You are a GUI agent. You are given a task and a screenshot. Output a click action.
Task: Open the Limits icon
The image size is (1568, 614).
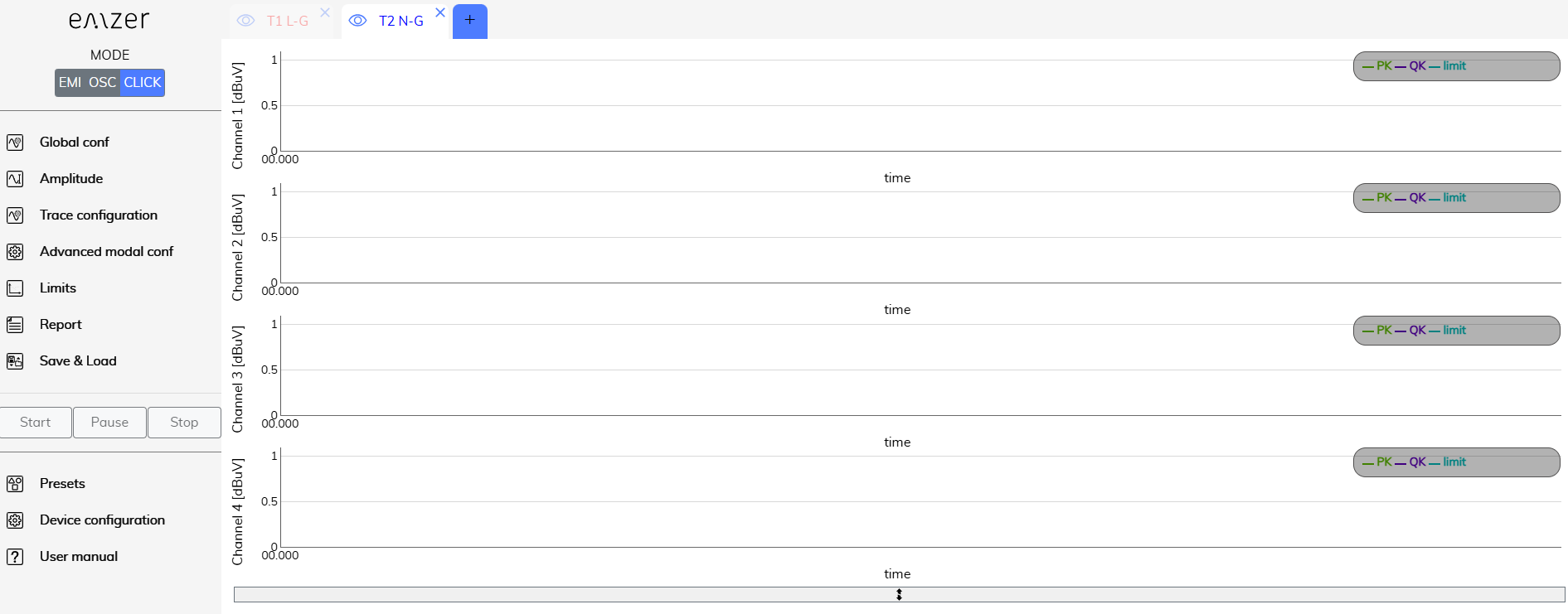click(x=15, y=288)
